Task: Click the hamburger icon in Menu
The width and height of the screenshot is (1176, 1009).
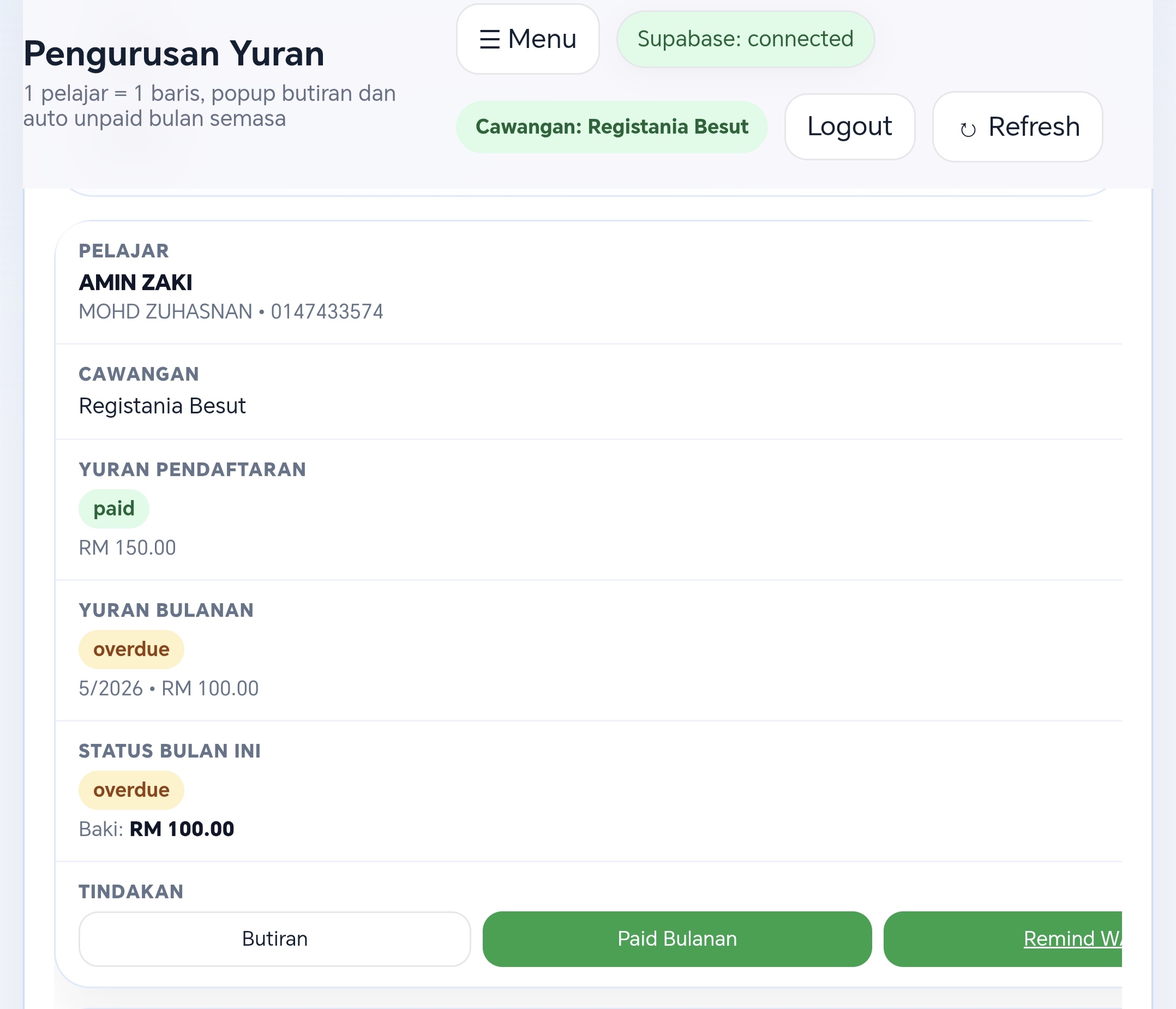Action: coord(490,40)
